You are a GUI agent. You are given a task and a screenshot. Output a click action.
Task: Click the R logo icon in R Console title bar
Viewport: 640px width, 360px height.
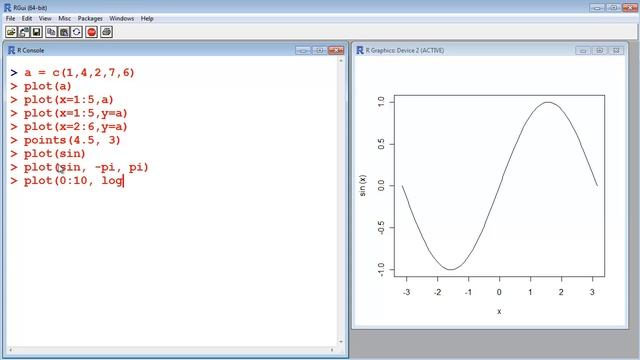point(11,50)
